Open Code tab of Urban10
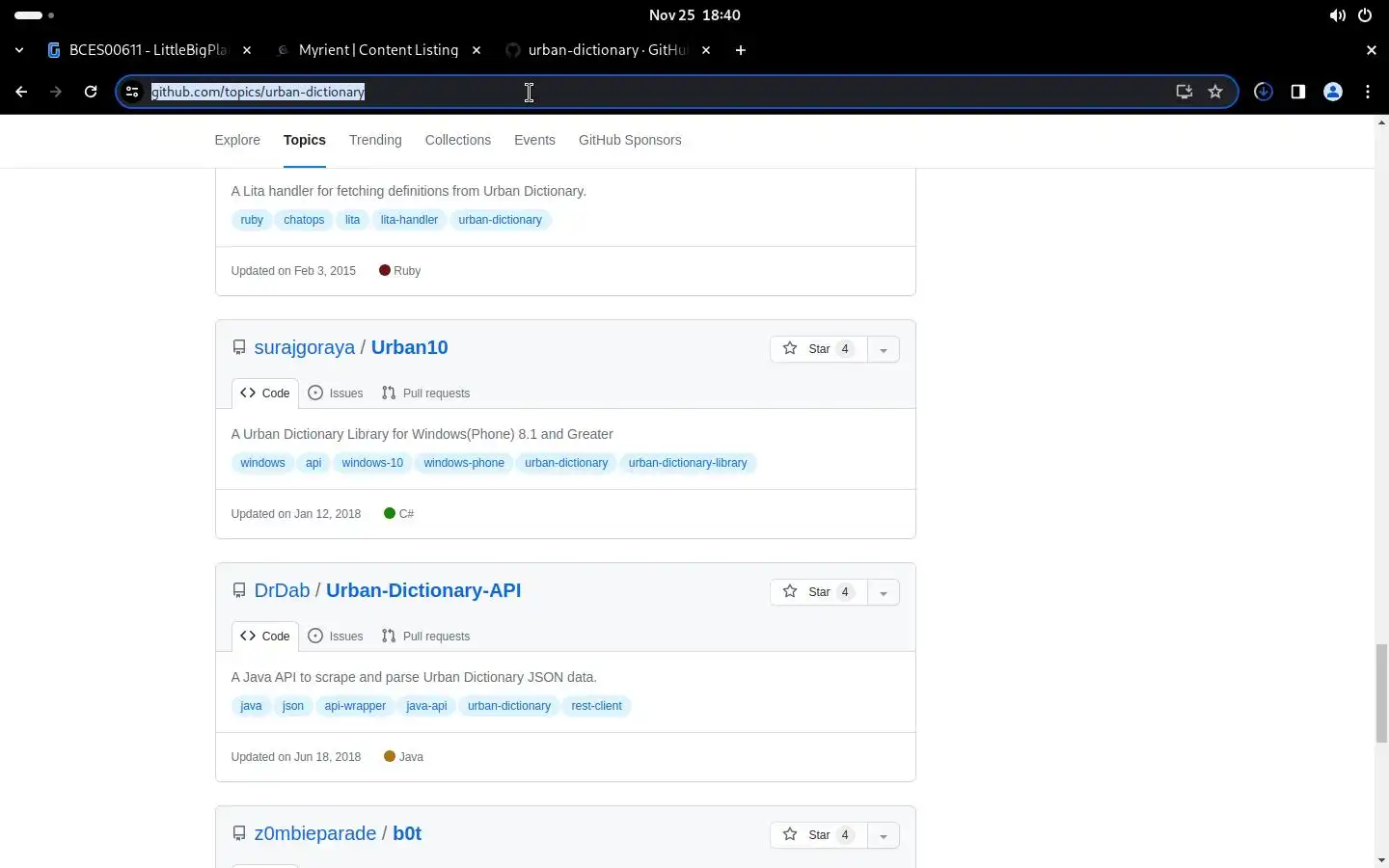 pyautogui.click(x=265, y=393)
